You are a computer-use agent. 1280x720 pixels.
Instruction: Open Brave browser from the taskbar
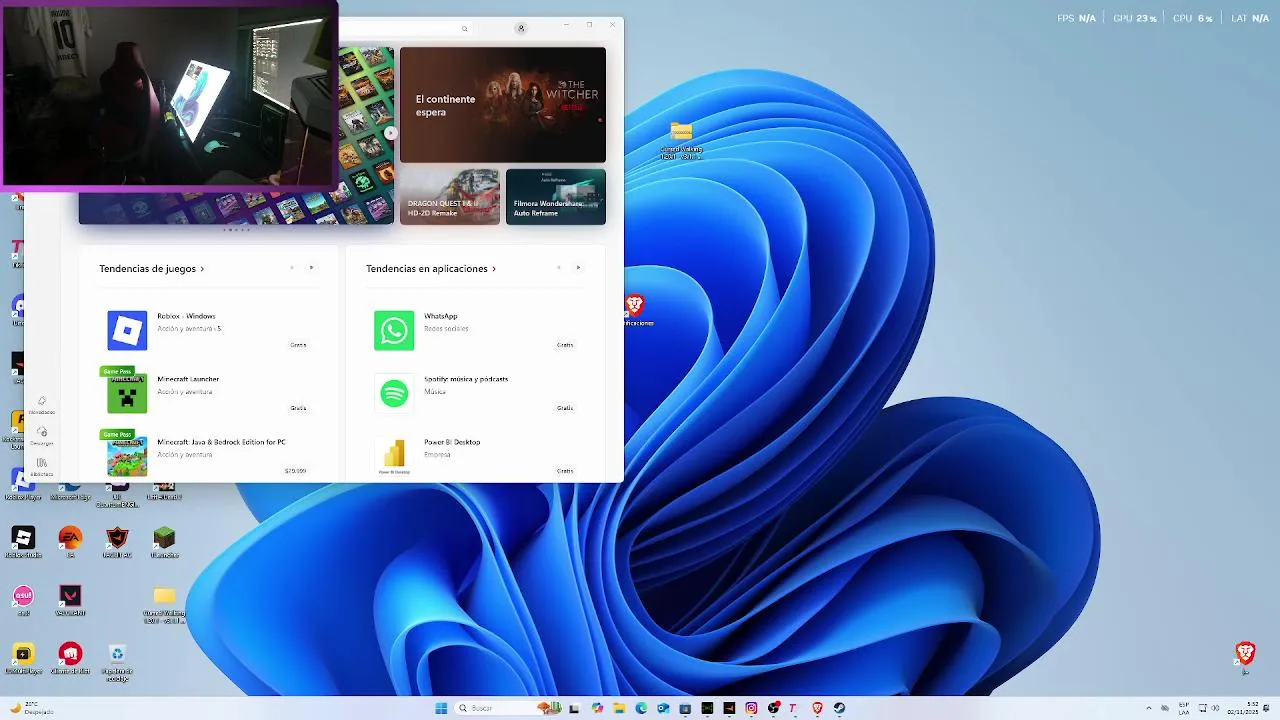click(x=817, y=708)
